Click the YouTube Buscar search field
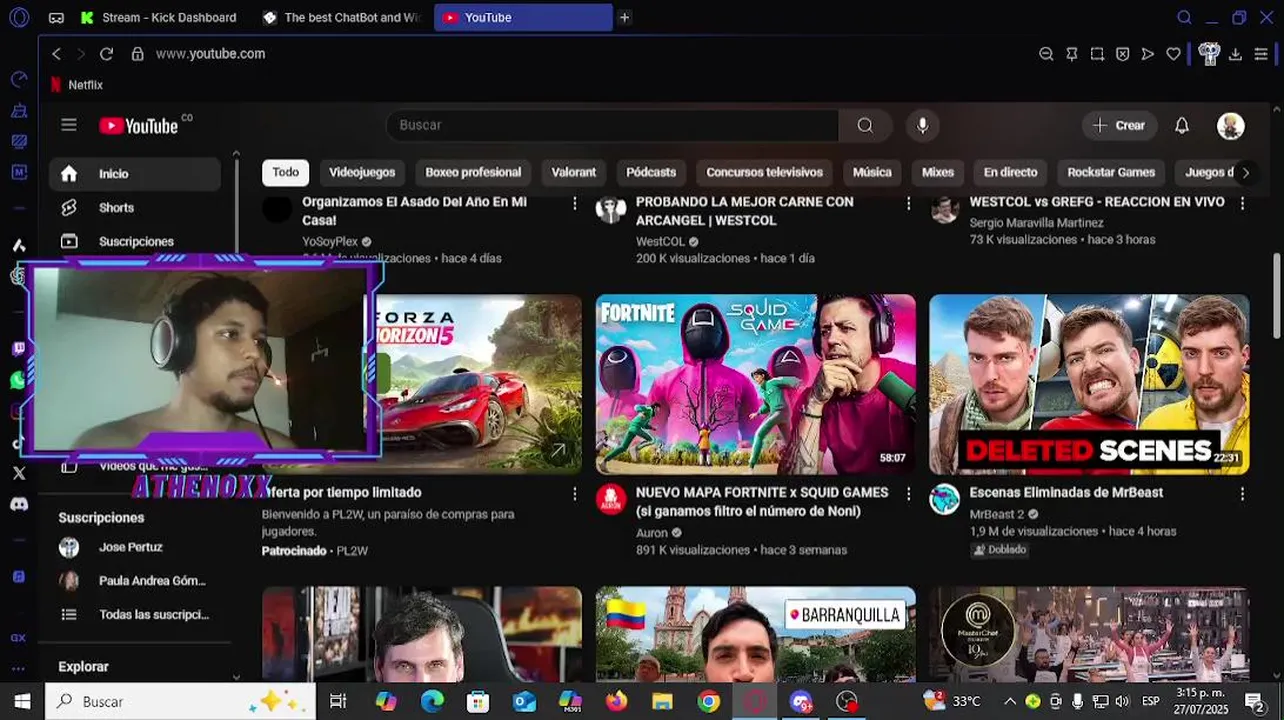The height and width of the screenshot is (720, 1284). point(612,125)
